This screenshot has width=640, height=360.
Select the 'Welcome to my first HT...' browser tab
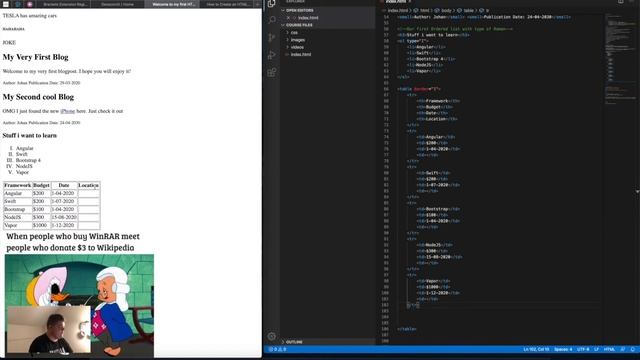[x=173, y=4]
